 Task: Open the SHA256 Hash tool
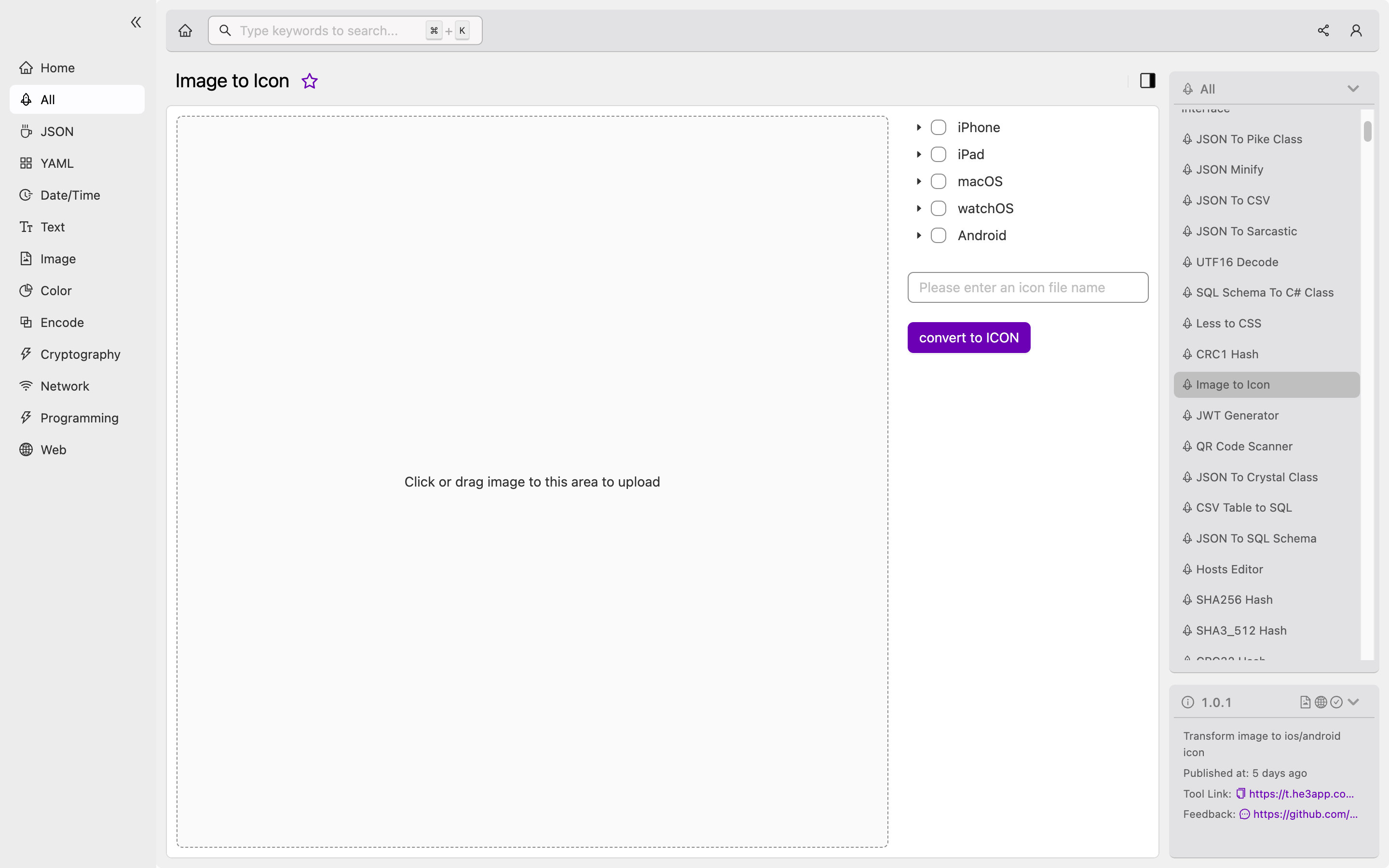[x=1234, y=599]
